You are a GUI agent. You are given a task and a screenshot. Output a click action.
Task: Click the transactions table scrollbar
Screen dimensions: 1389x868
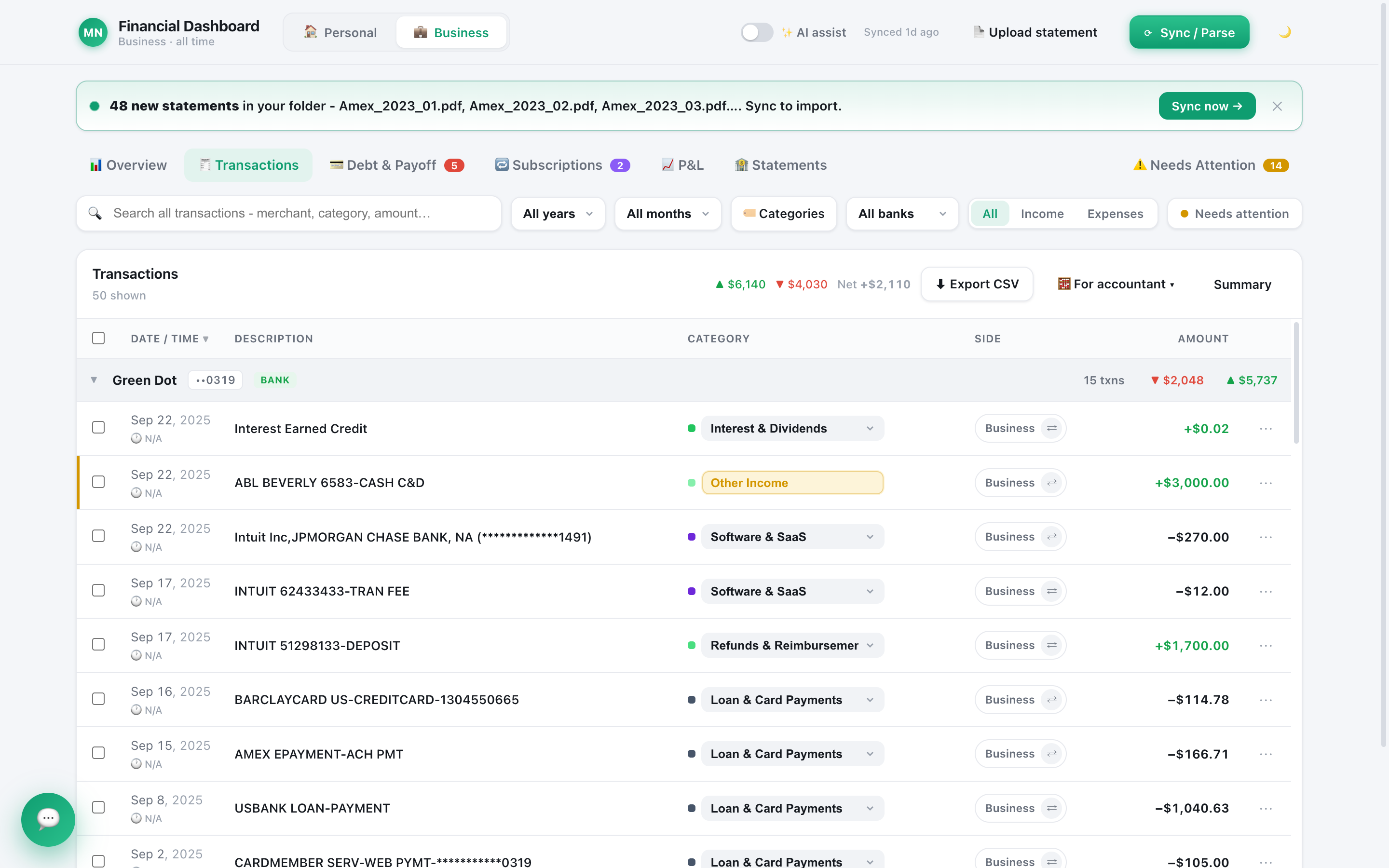click(1295, 383)
